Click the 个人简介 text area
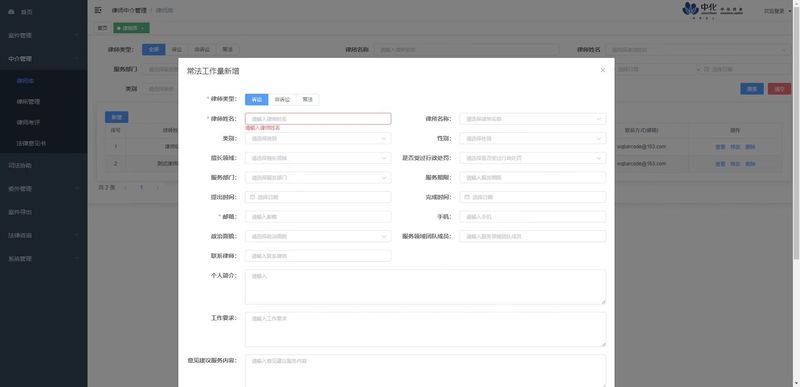800x387 pixels. tap(426, 287)
